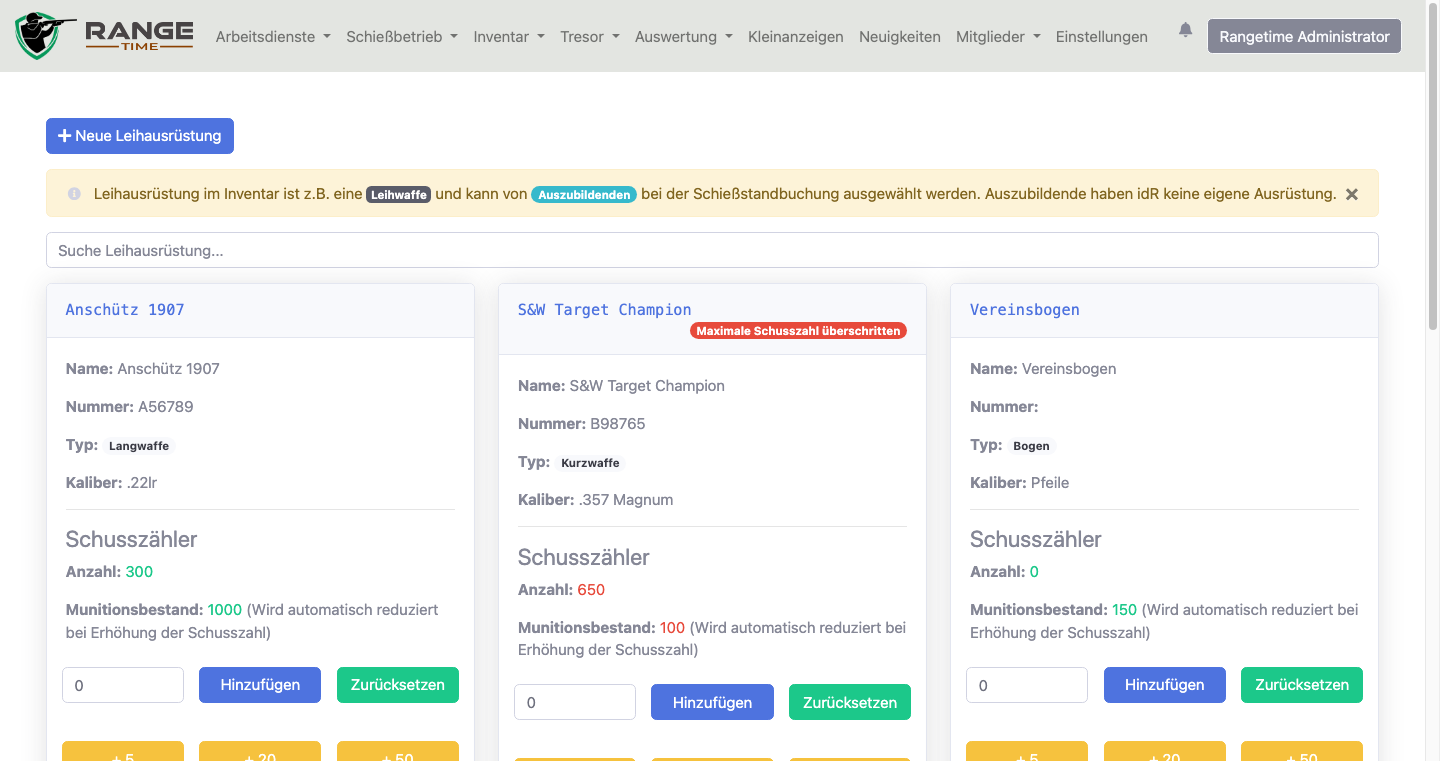Add 50 shots on the Vereinsbogen card

(1301, 755)
